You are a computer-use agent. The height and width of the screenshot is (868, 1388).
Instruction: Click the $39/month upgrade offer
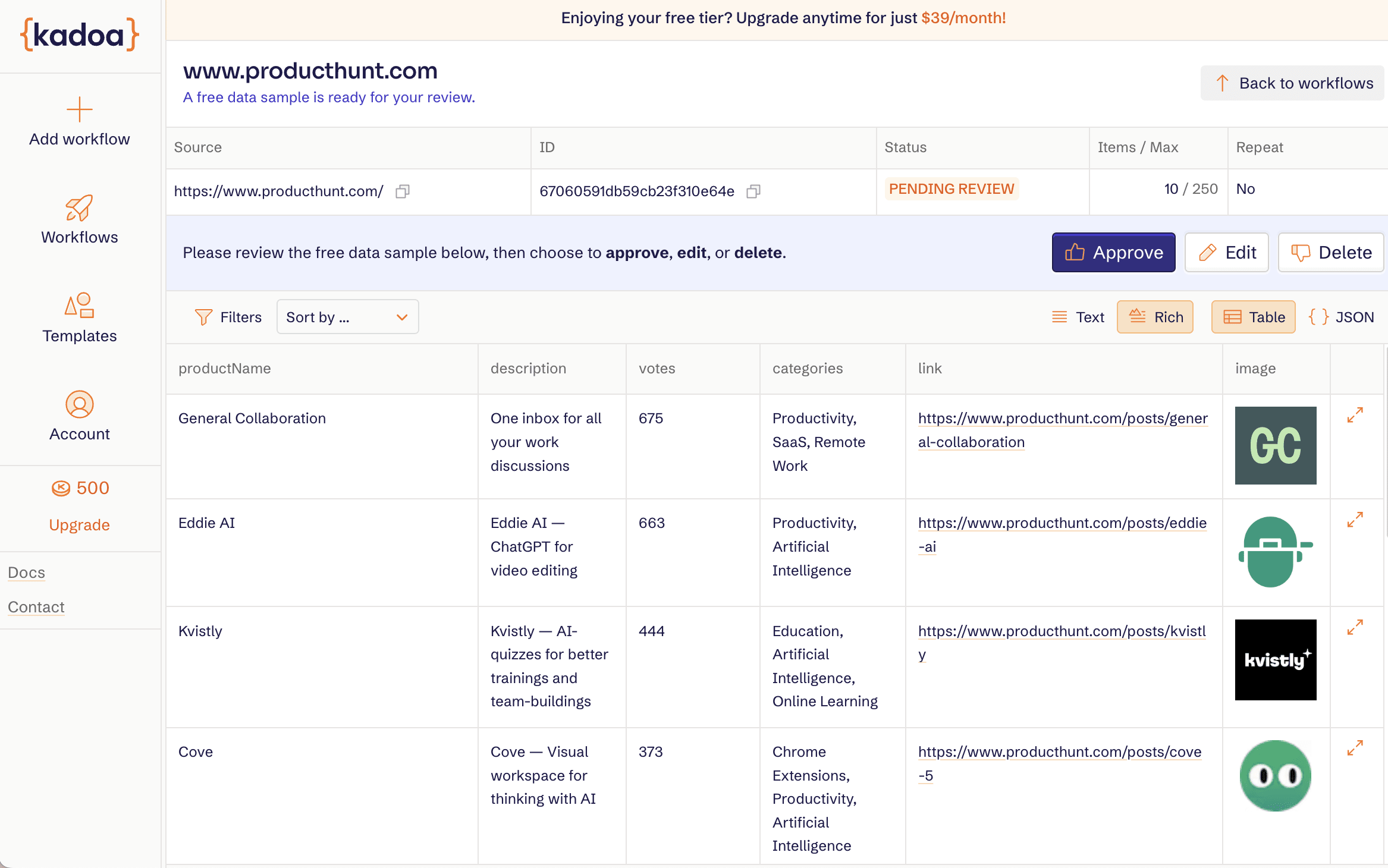point(963,18)
